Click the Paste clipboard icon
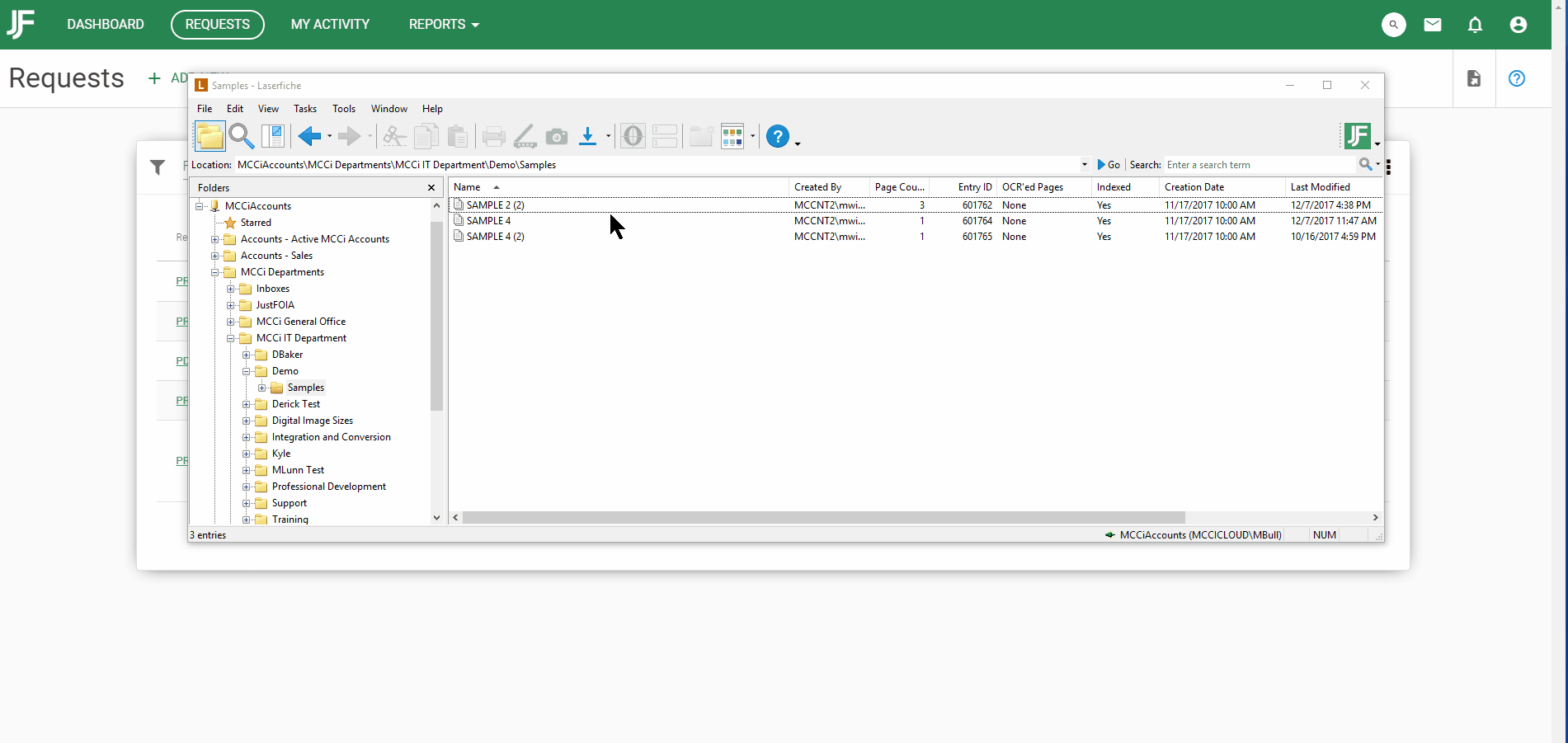 [x=458, y=136]
